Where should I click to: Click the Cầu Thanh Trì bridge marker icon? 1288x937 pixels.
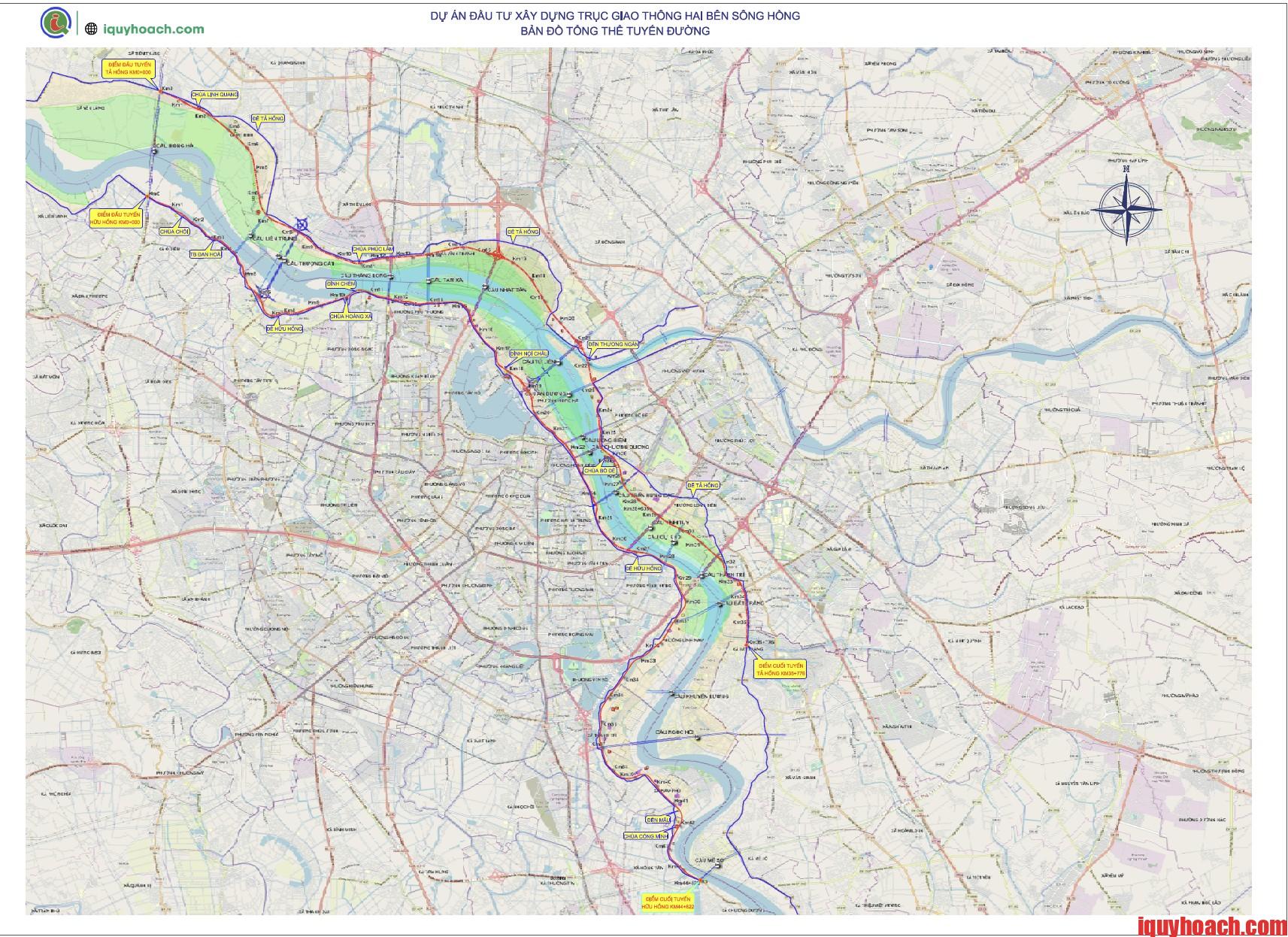pos(701,576)
